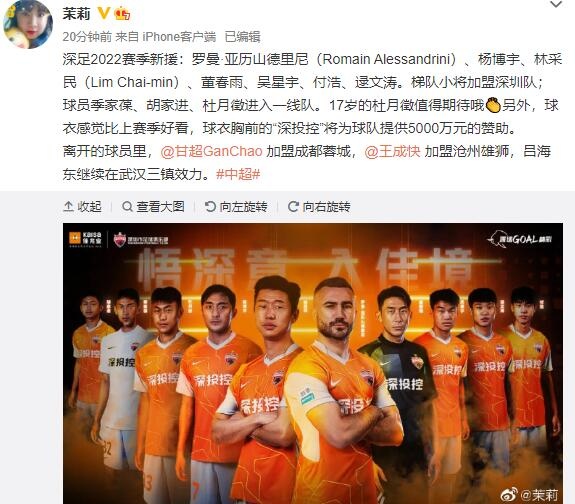The height and width of the screenshot is (504, 575).
Task: Click the clapping hands emoji in post
Action: (493, 106)
